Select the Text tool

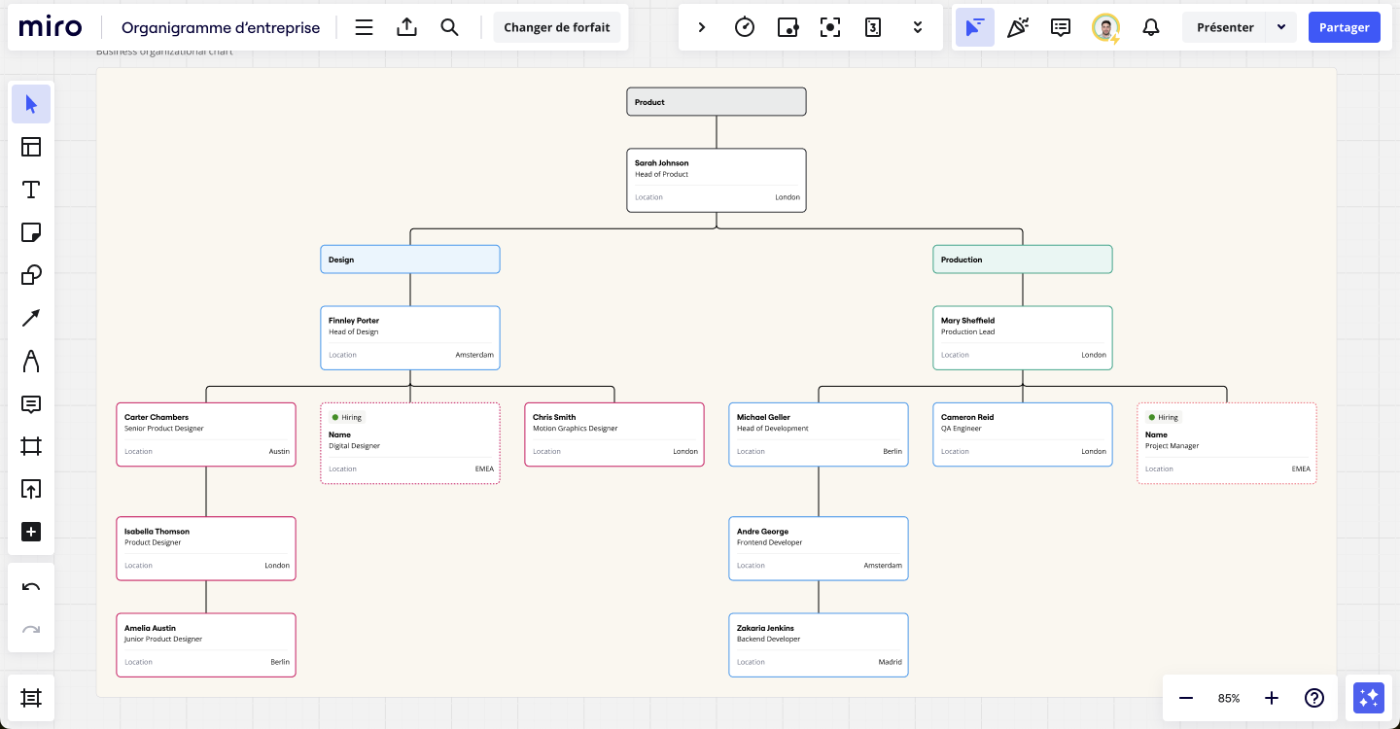[31, 189]
